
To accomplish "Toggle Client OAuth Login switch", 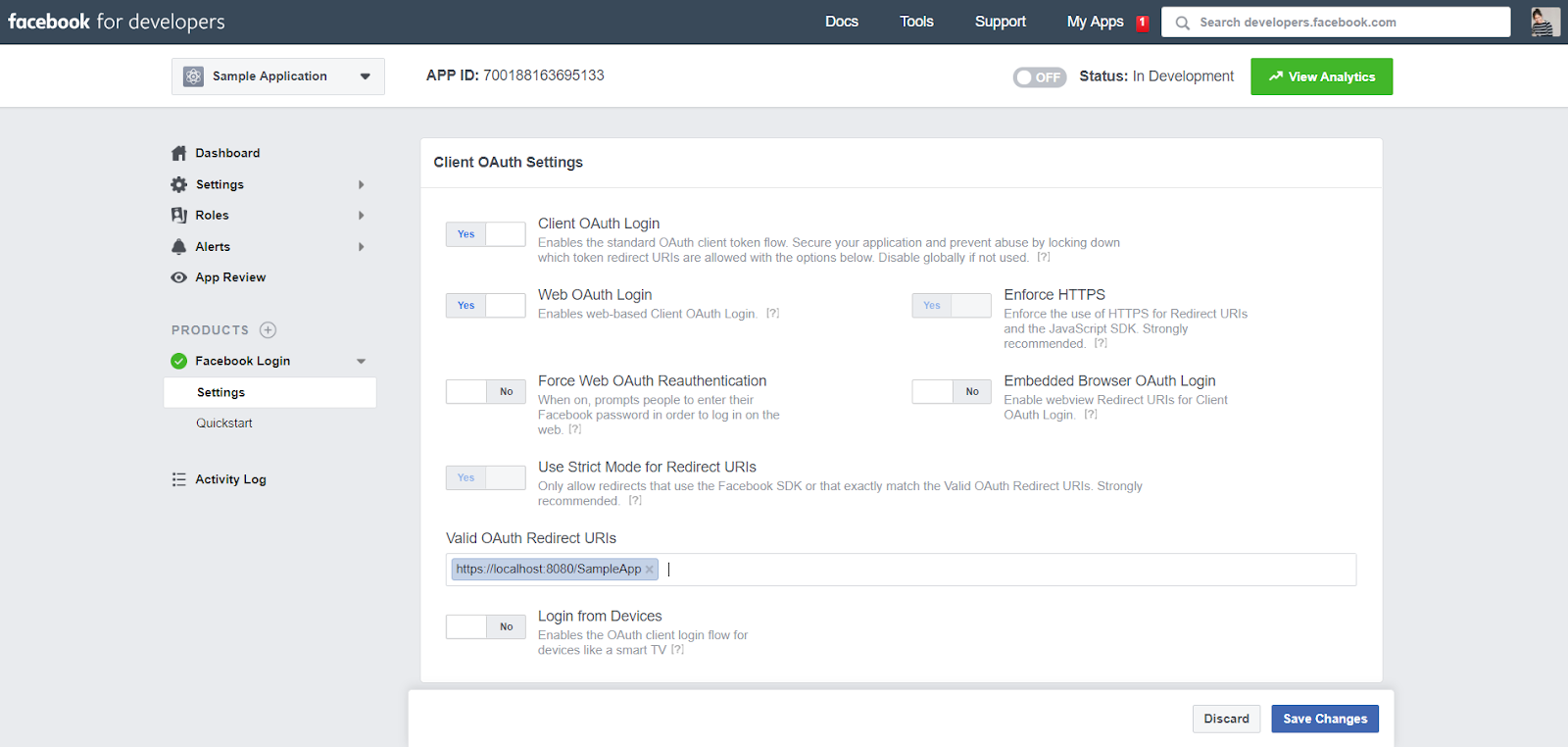I will 486,234.
